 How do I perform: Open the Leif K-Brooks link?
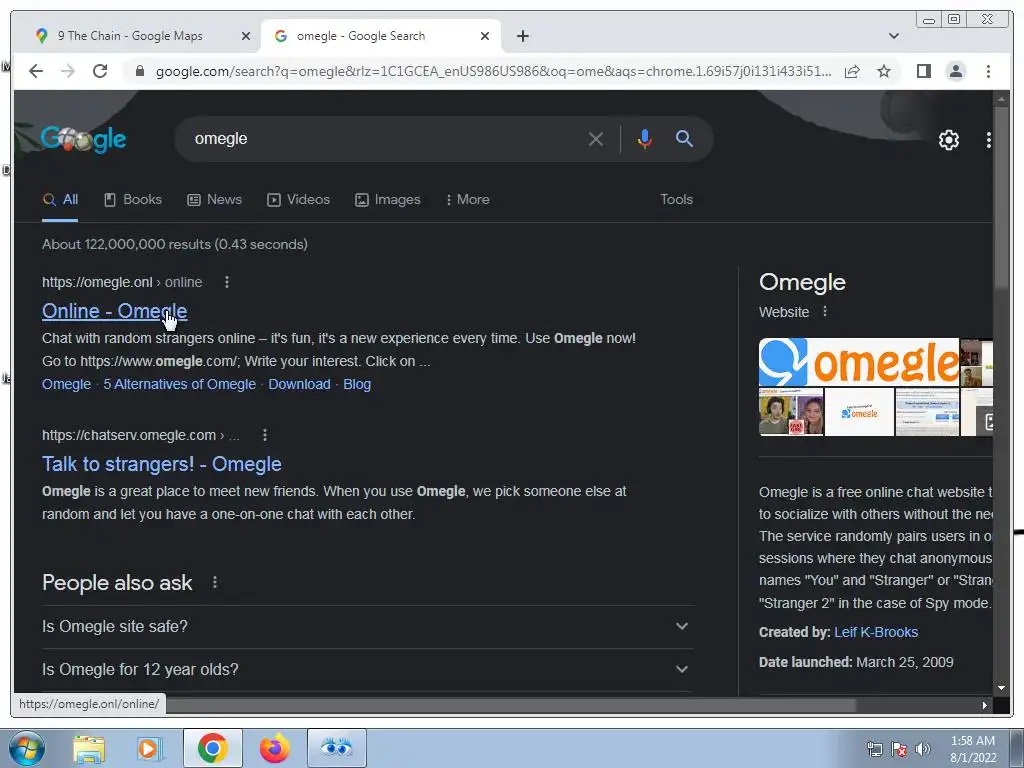876,632
